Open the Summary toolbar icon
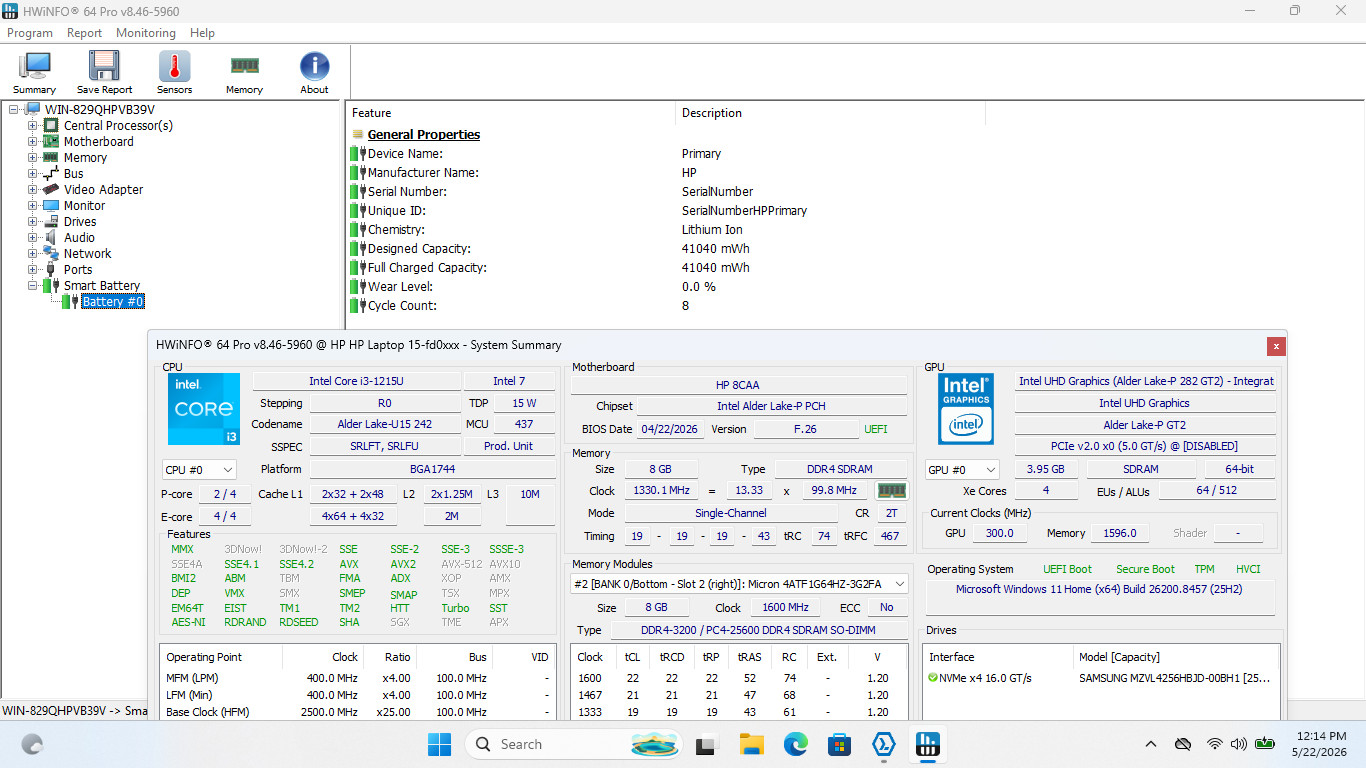The width and height of the screenshot is (1366, 768). coord(35,73)
